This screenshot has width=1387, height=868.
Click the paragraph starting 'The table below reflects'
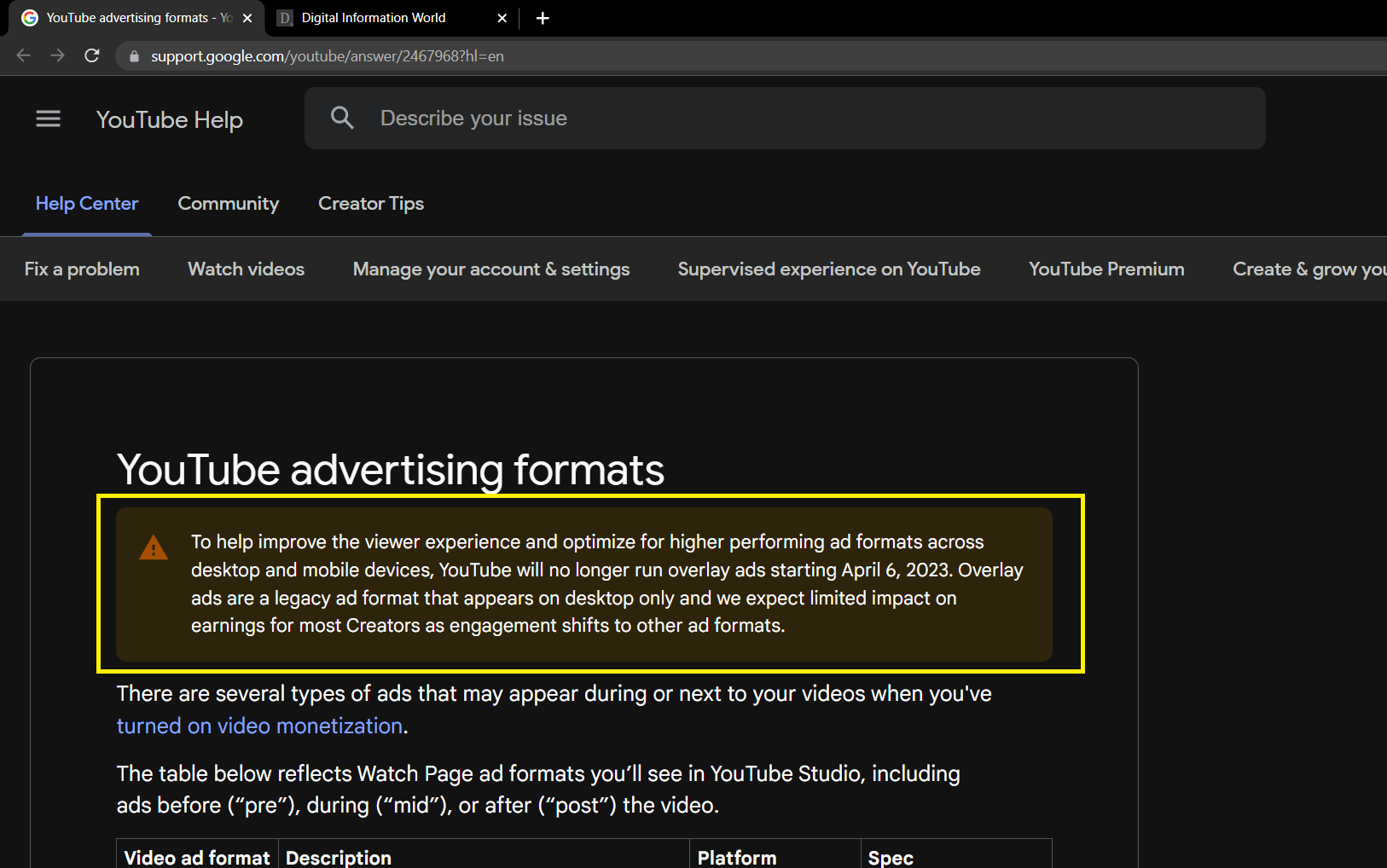point(538,790)
